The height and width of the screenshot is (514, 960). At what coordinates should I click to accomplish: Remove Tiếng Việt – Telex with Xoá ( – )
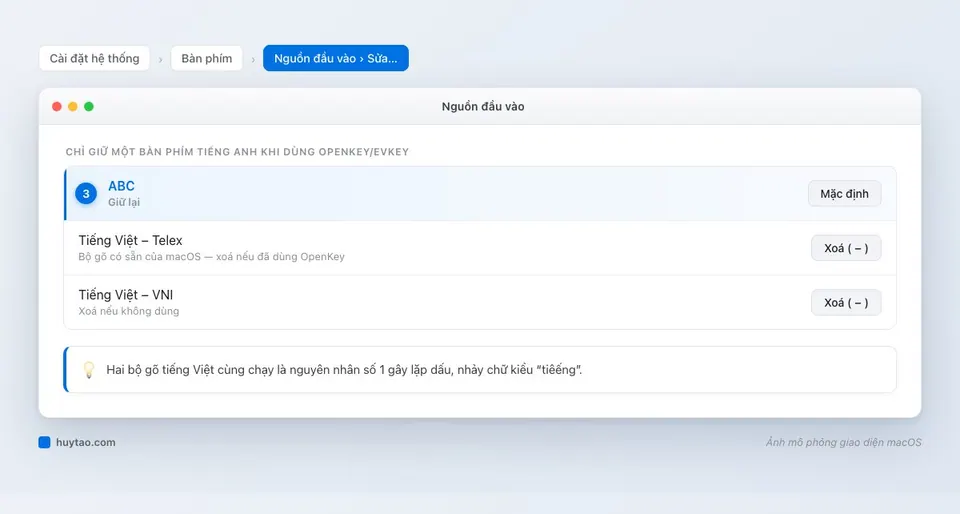coord(846,248)
